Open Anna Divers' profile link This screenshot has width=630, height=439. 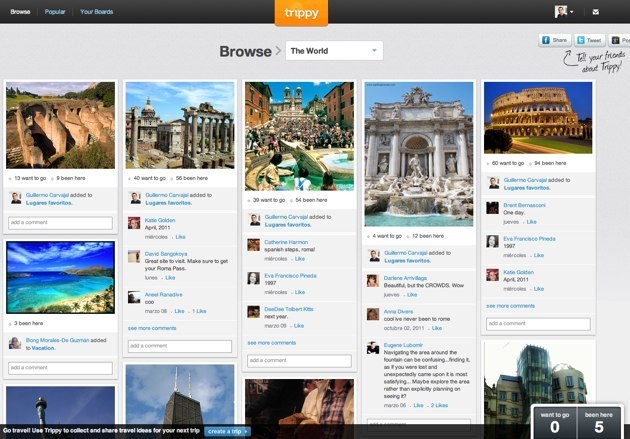click(x=398, y=311)
